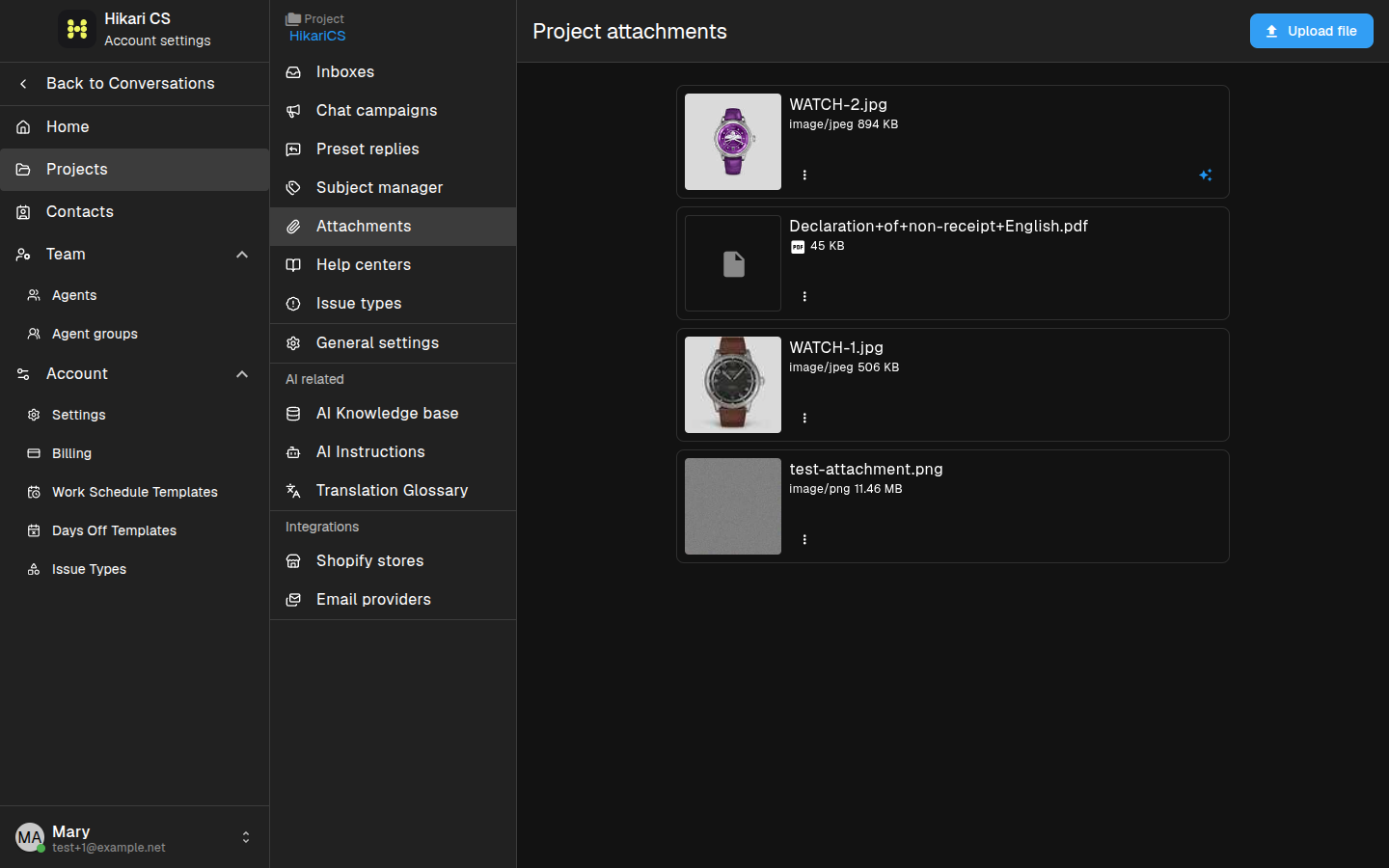Click the WATCH-1.jpg file name
This screenshot has width=1389, height=868.
[x=836, y=347]
